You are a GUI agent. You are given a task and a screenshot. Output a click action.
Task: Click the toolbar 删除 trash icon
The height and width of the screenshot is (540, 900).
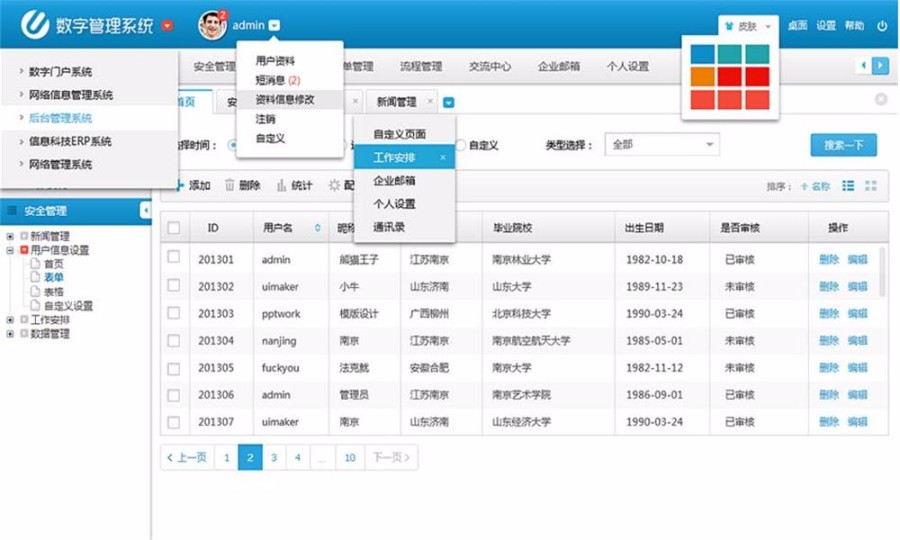click(230, 185)
